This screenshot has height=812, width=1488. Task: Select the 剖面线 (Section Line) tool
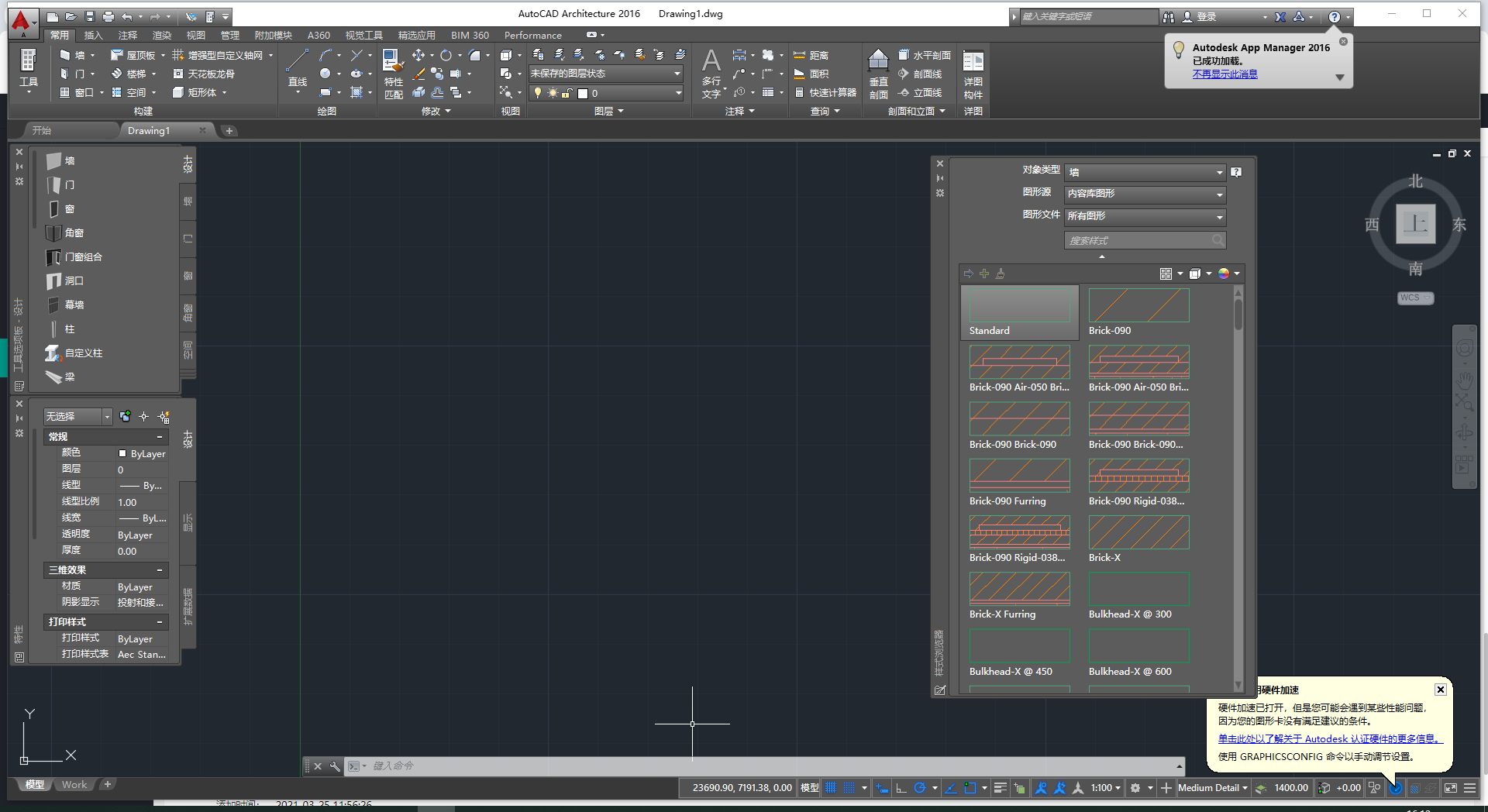(920, 74)
